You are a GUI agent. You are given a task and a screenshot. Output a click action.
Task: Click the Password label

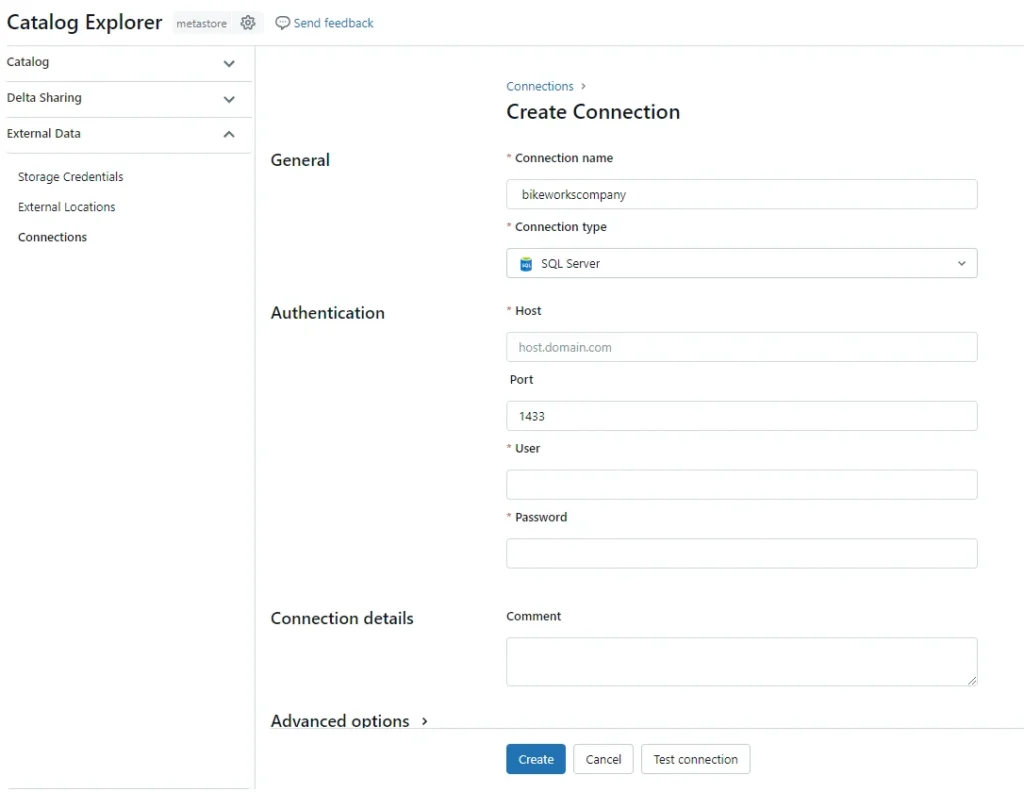pyautogui.click(x=541, y=517)
